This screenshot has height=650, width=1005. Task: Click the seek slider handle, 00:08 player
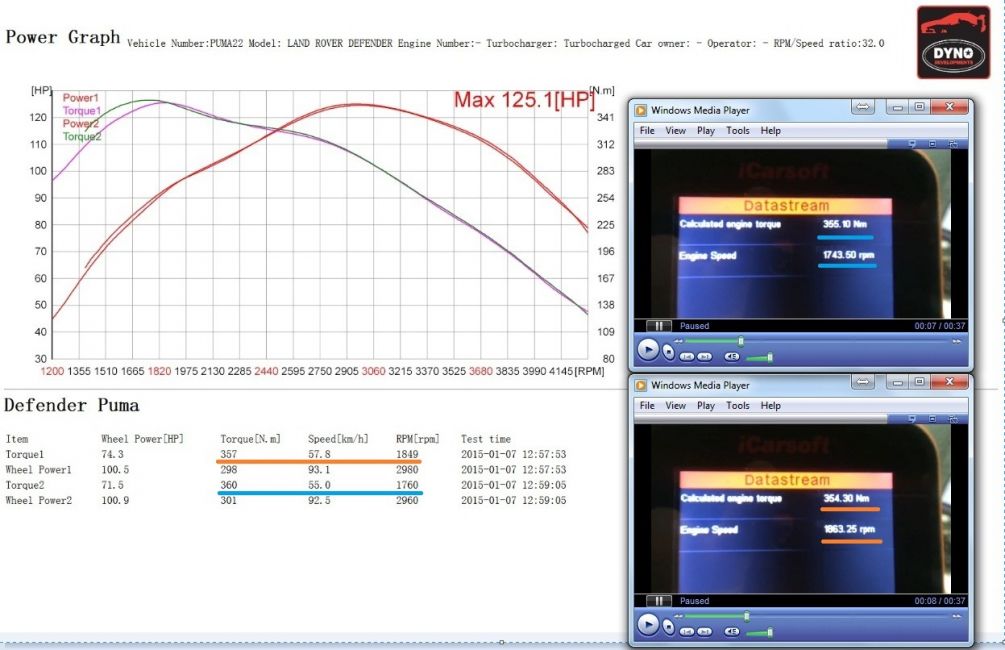point(746,616)
